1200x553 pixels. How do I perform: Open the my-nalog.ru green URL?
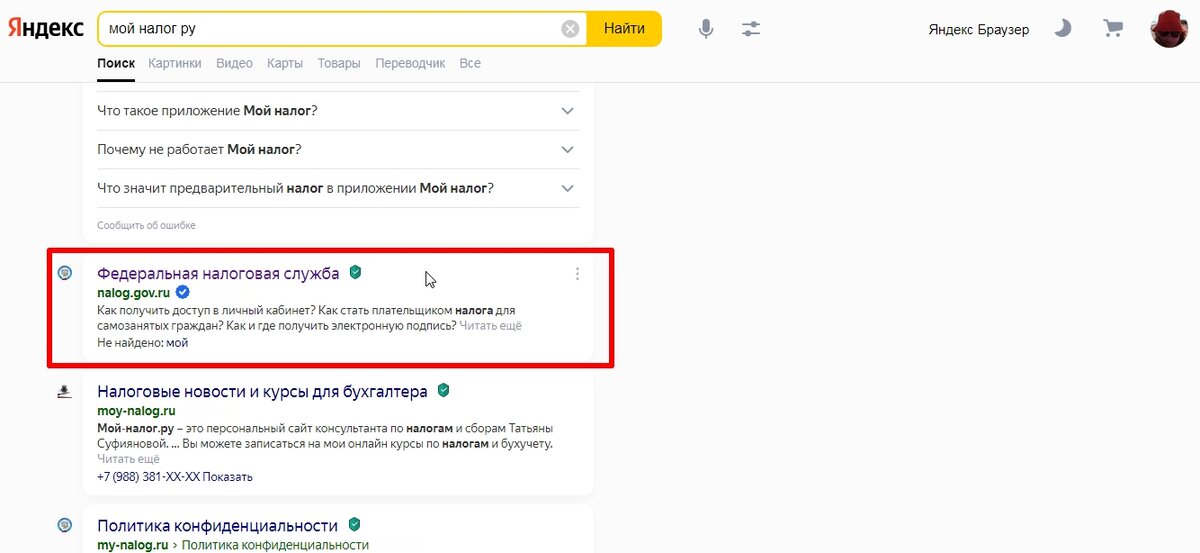(x=132, y=545)
